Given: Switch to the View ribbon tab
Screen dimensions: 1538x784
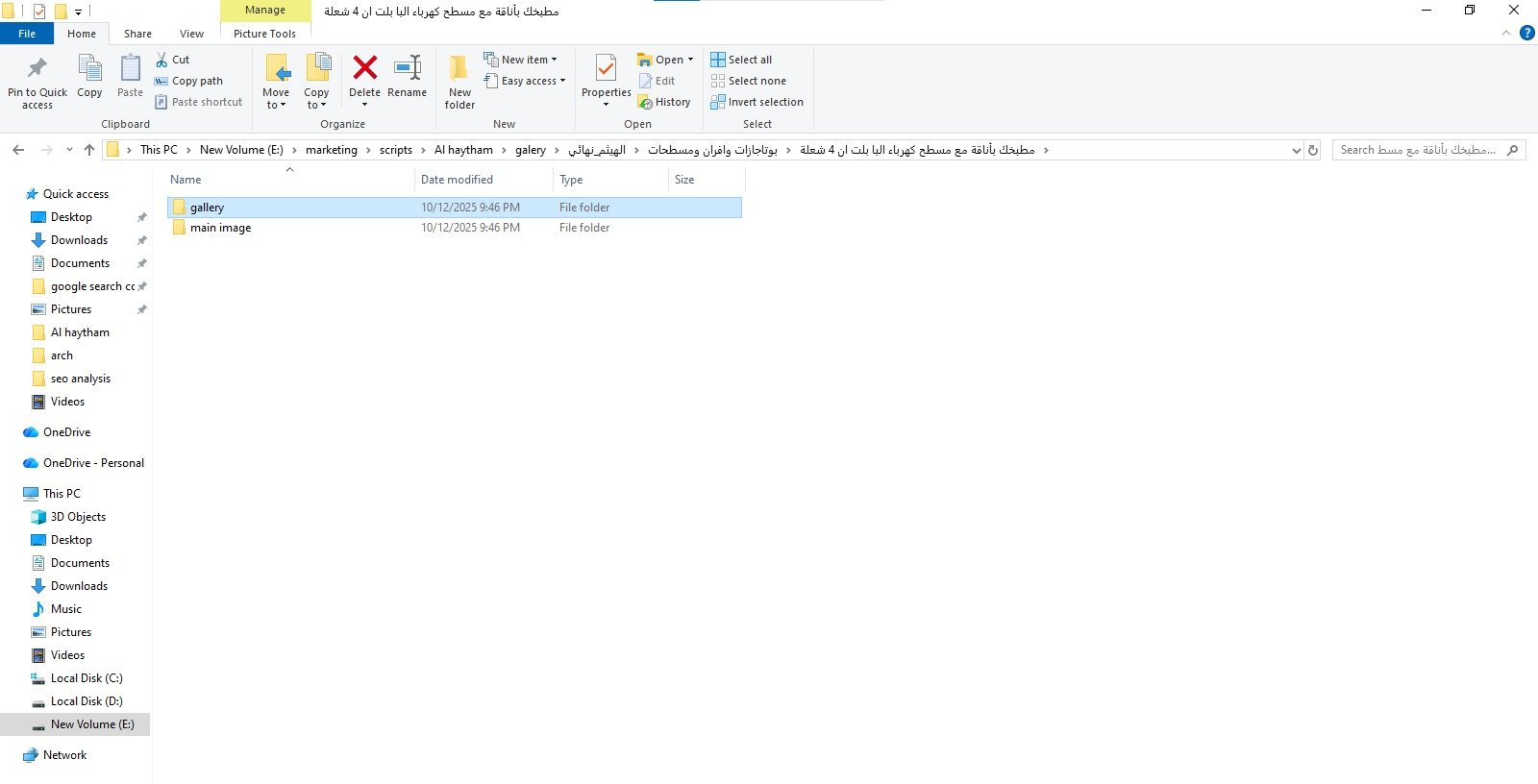Looking at the screenshot, I should click(191, 34).
